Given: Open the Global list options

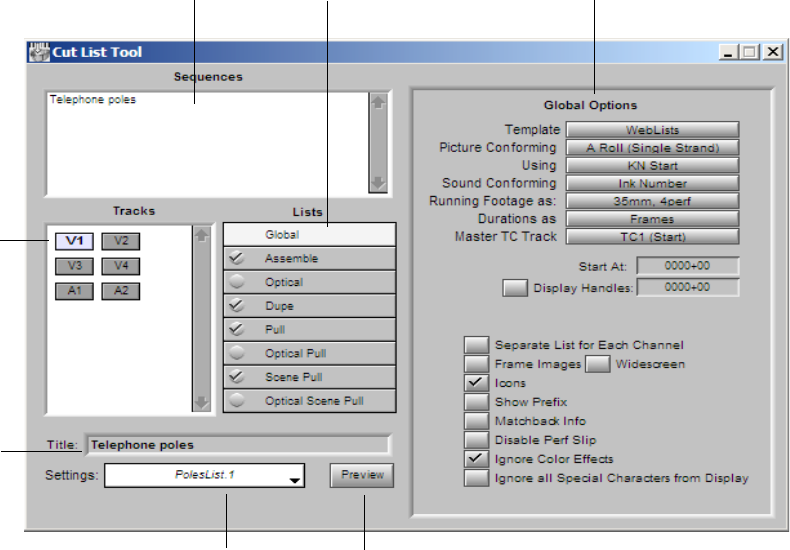Looking at the screenshot, I should pos(310,235).
